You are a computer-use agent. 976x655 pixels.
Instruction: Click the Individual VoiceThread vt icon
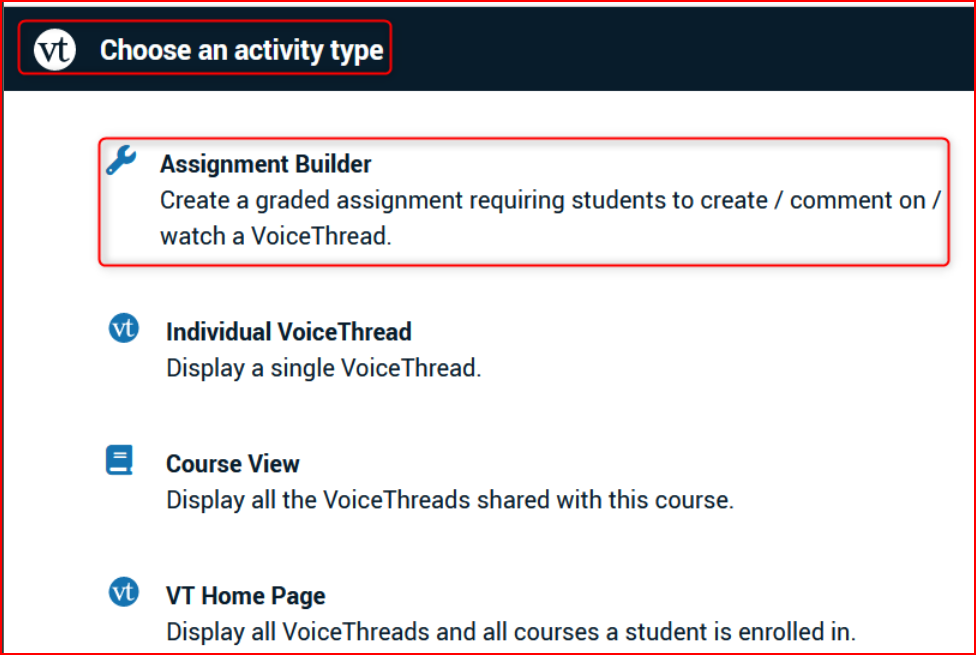click(x=124, y=328)
